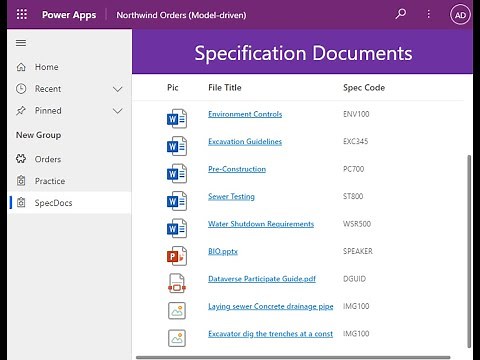Click the Practice clipboard icon

(21, 181)
